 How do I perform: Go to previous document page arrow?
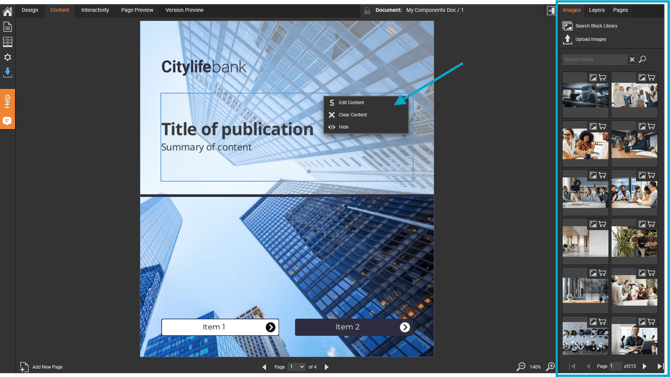coord(264,367)
